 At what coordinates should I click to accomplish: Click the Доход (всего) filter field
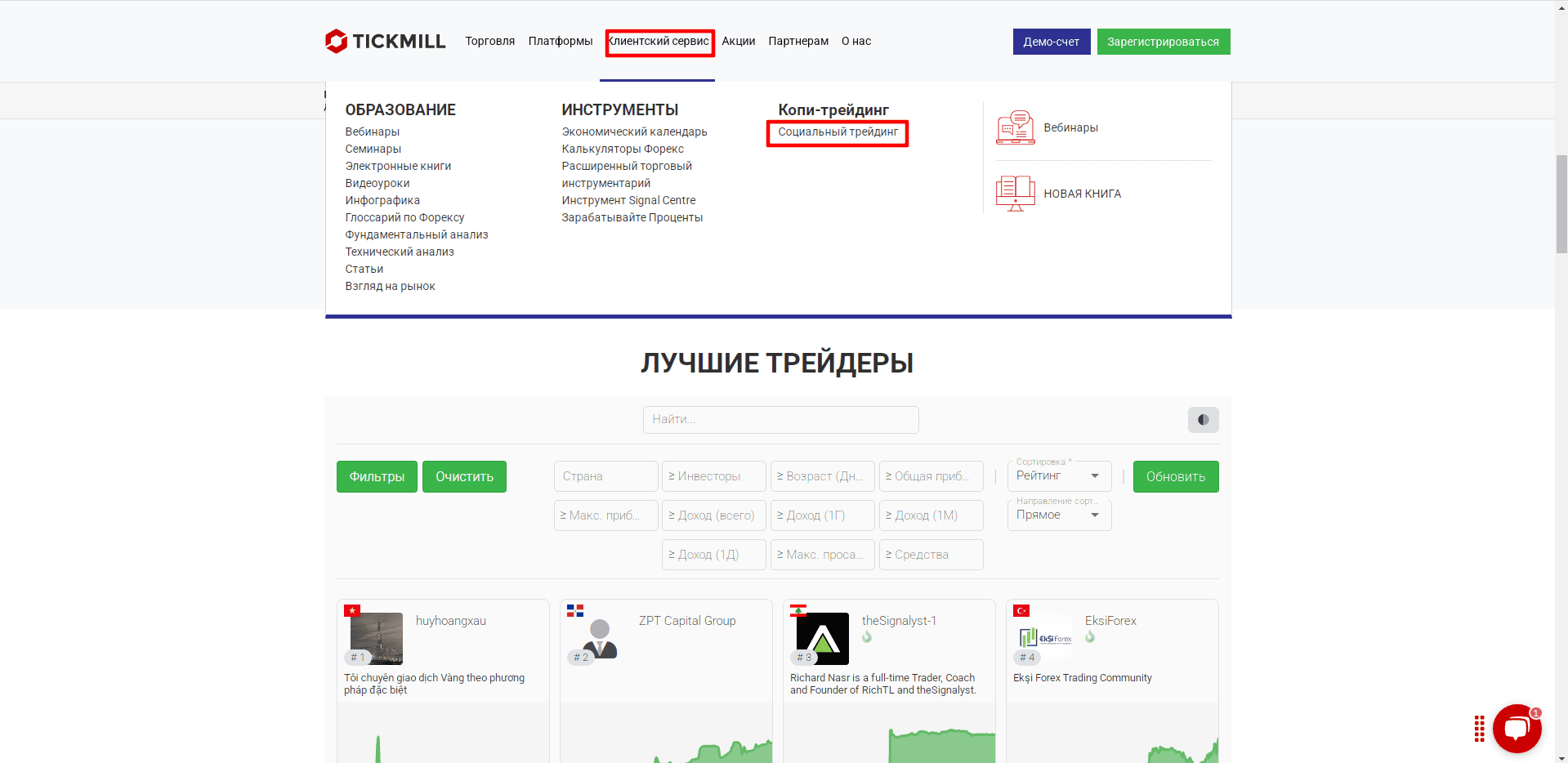click(714, 515)
